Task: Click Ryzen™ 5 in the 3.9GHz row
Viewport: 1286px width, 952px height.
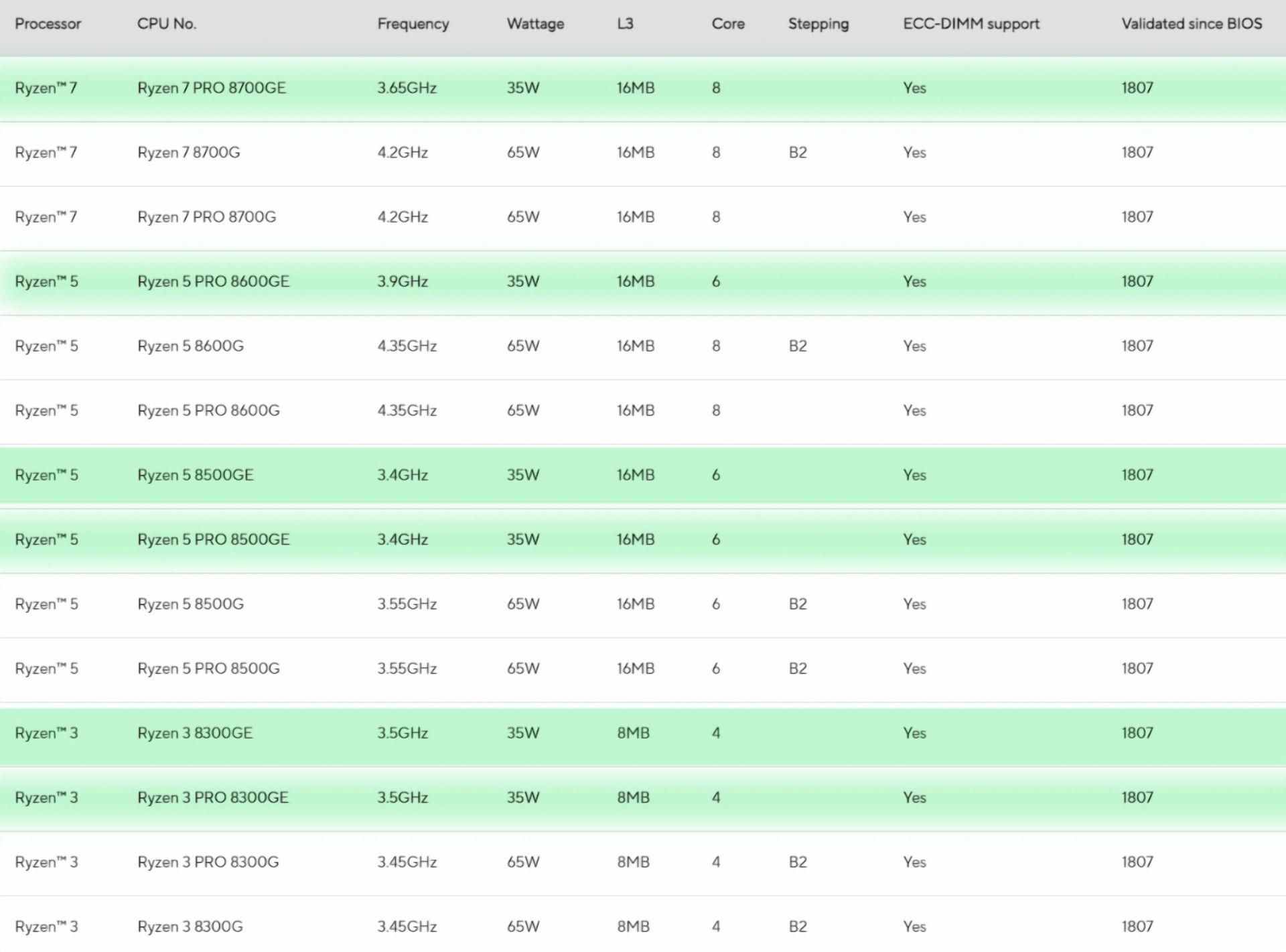Action: tap(46, 282)
